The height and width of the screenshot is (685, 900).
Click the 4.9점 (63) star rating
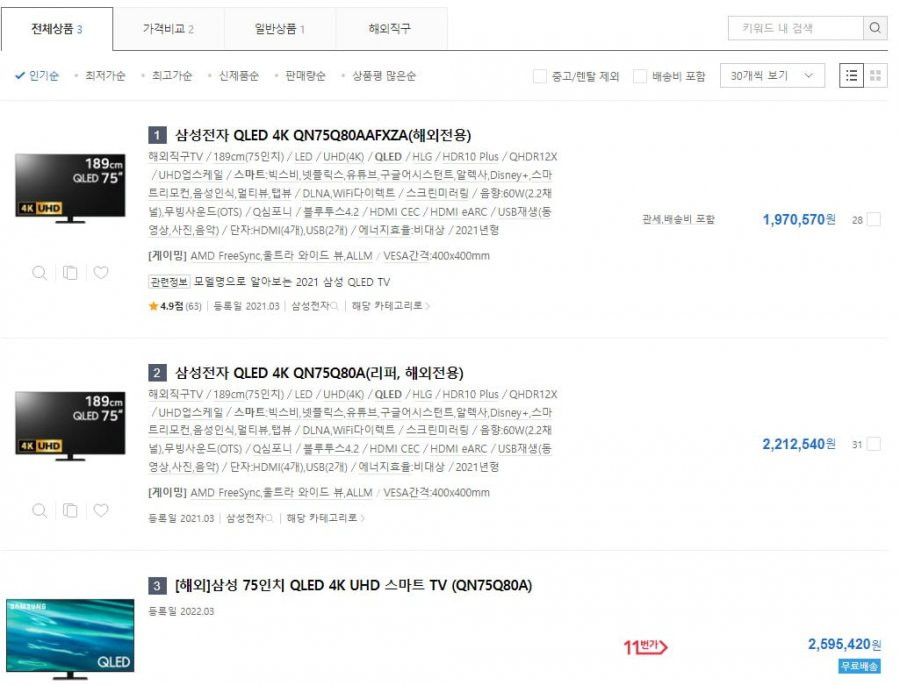tap(175, 306)
